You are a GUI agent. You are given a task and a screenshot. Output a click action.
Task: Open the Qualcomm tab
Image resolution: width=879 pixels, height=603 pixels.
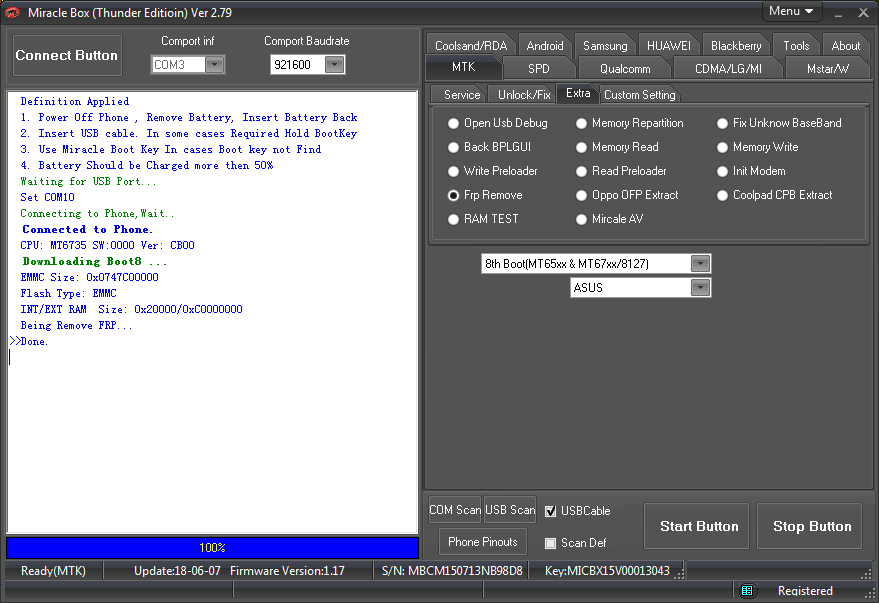pos(625,68)
